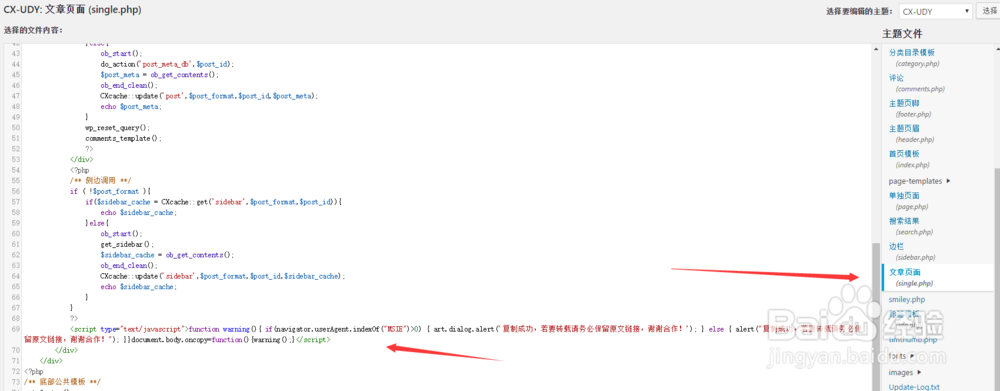Screen dimensions: 1000x391
Task: Expand the page-templates folder
Action: point(920,181)
